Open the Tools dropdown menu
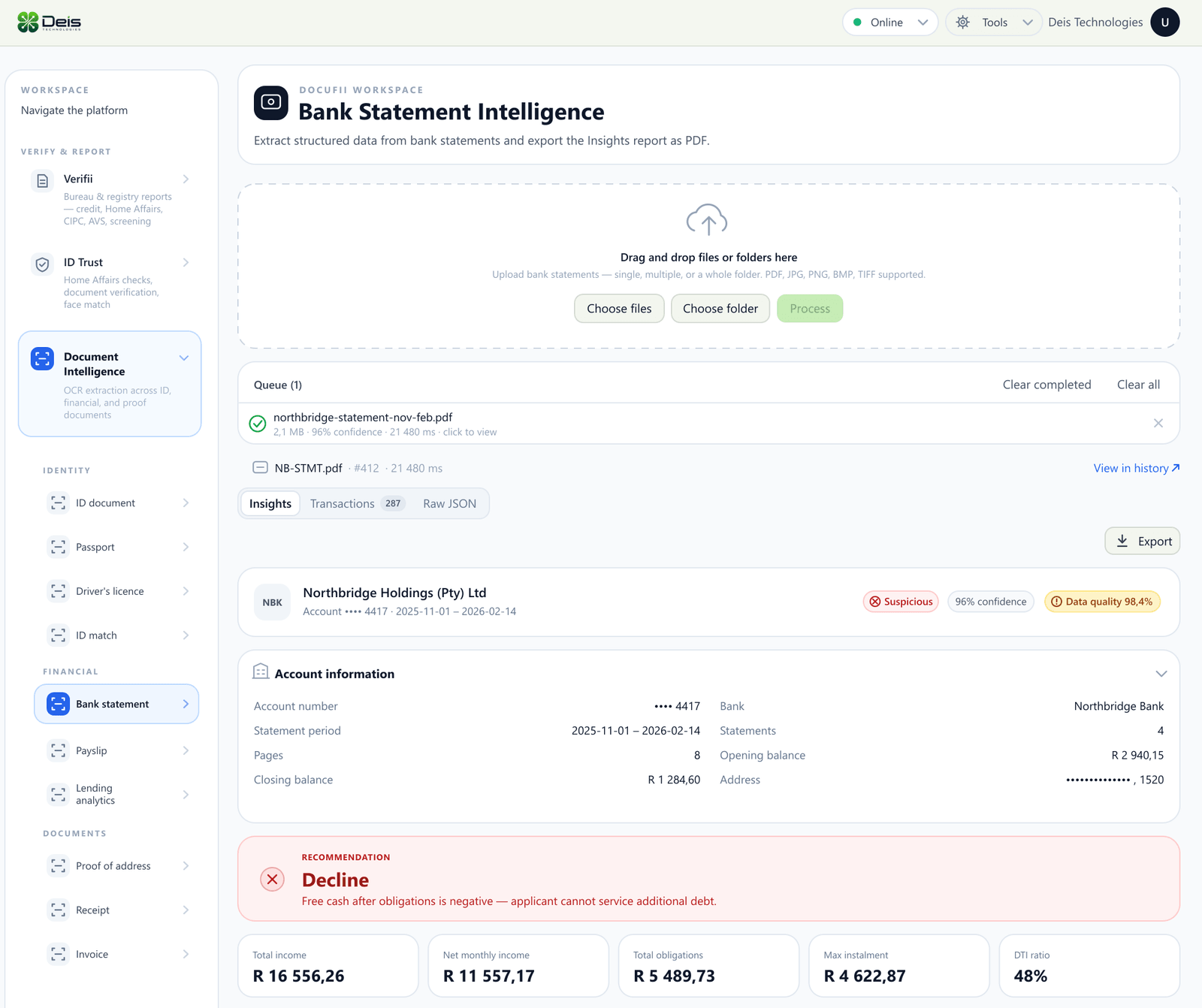This screenshot has height=1008, width=1202. (x=993, y=23)
